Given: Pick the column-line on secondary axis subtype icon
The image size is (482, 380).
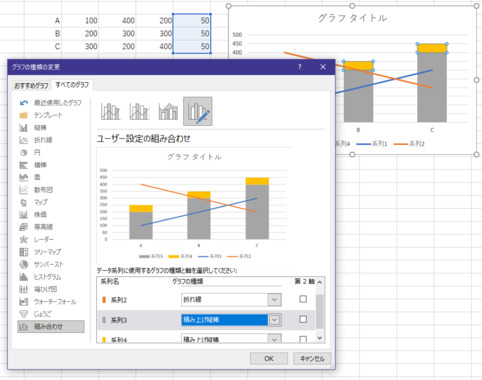Looking at the screenshot, I should (139, 111).
